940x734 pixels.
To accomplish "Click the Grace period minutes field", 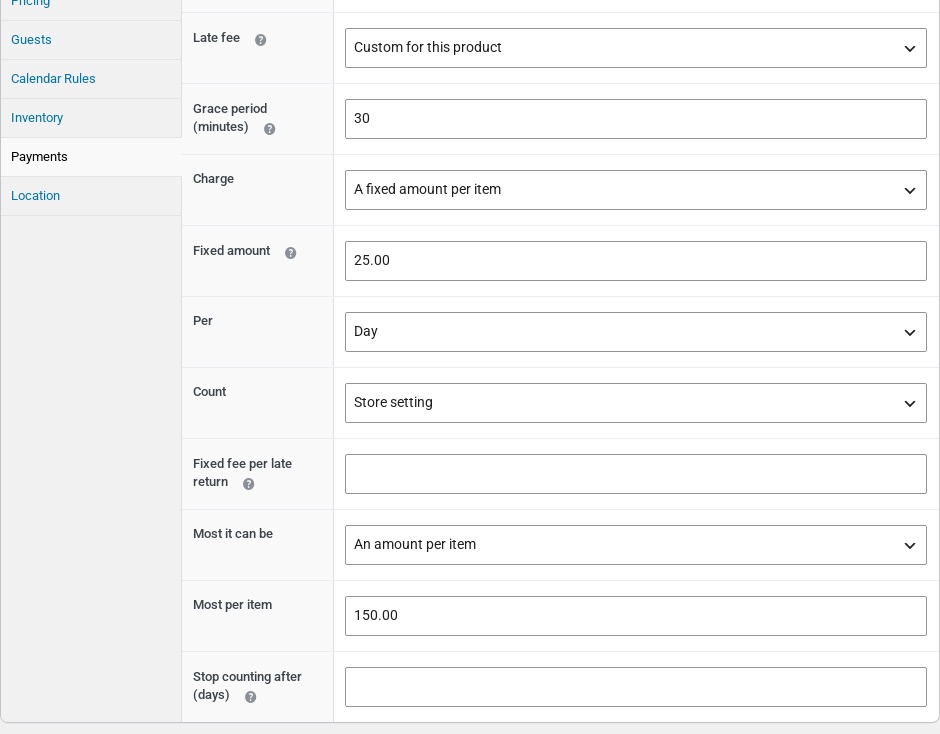I will click(x=635, y=119).
